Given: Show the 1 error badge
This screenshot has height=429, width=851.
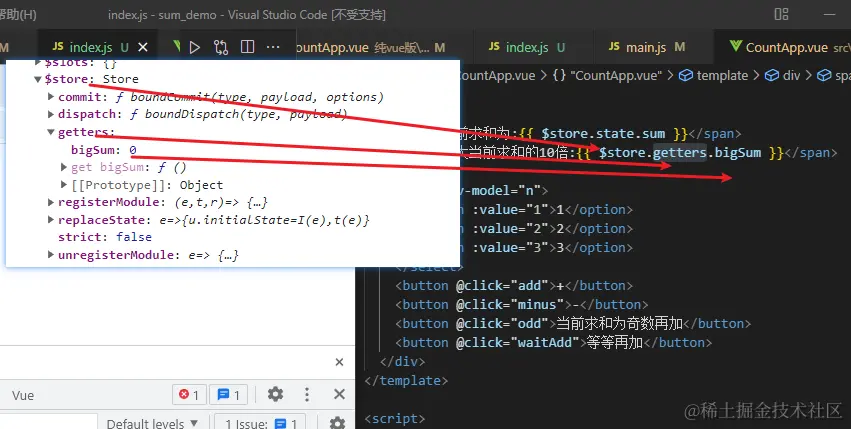Looking at the screenshot, I should point(189,395).
